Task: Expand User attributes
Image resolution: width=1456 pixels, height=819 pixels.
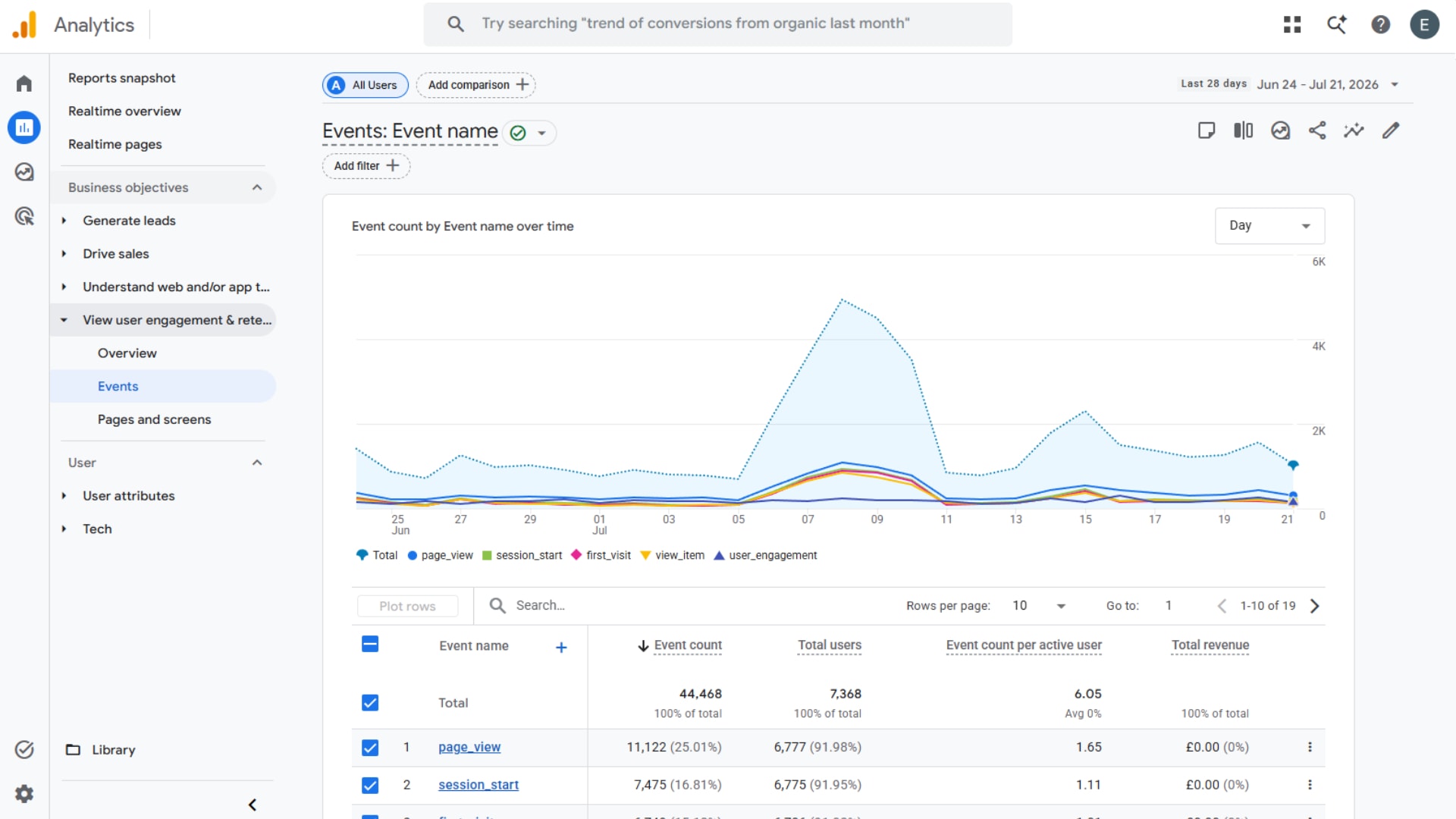Action: coord(64,496)
